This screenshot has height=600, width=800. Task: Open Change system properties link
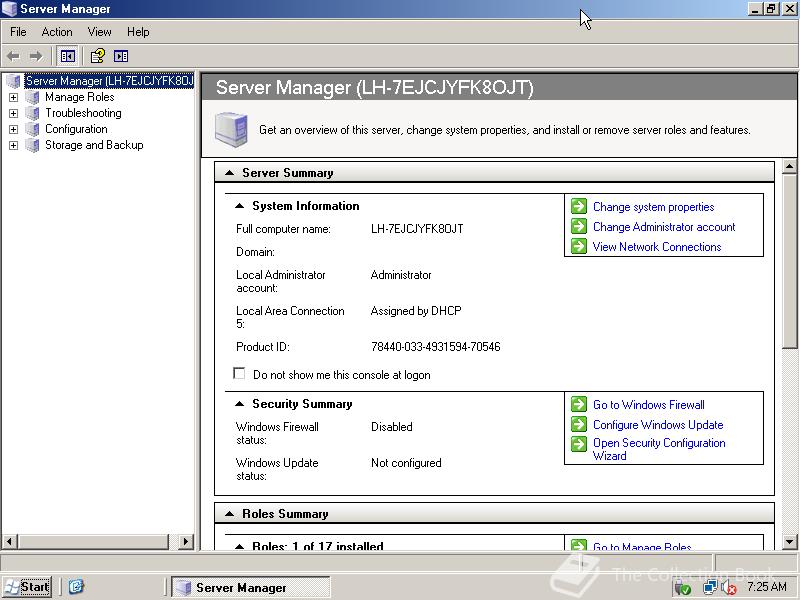pos(654,207)
